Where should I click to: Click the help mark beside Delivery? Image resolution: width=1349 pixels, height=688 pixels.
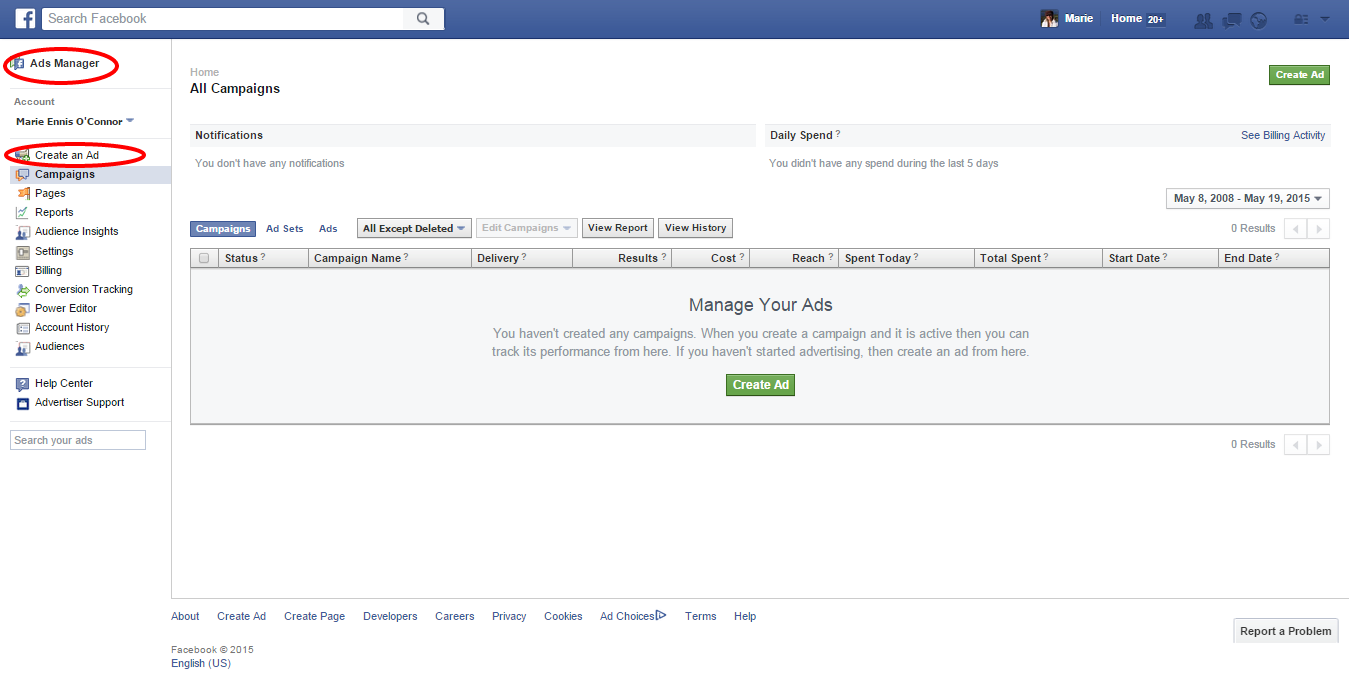click(524, 257)
